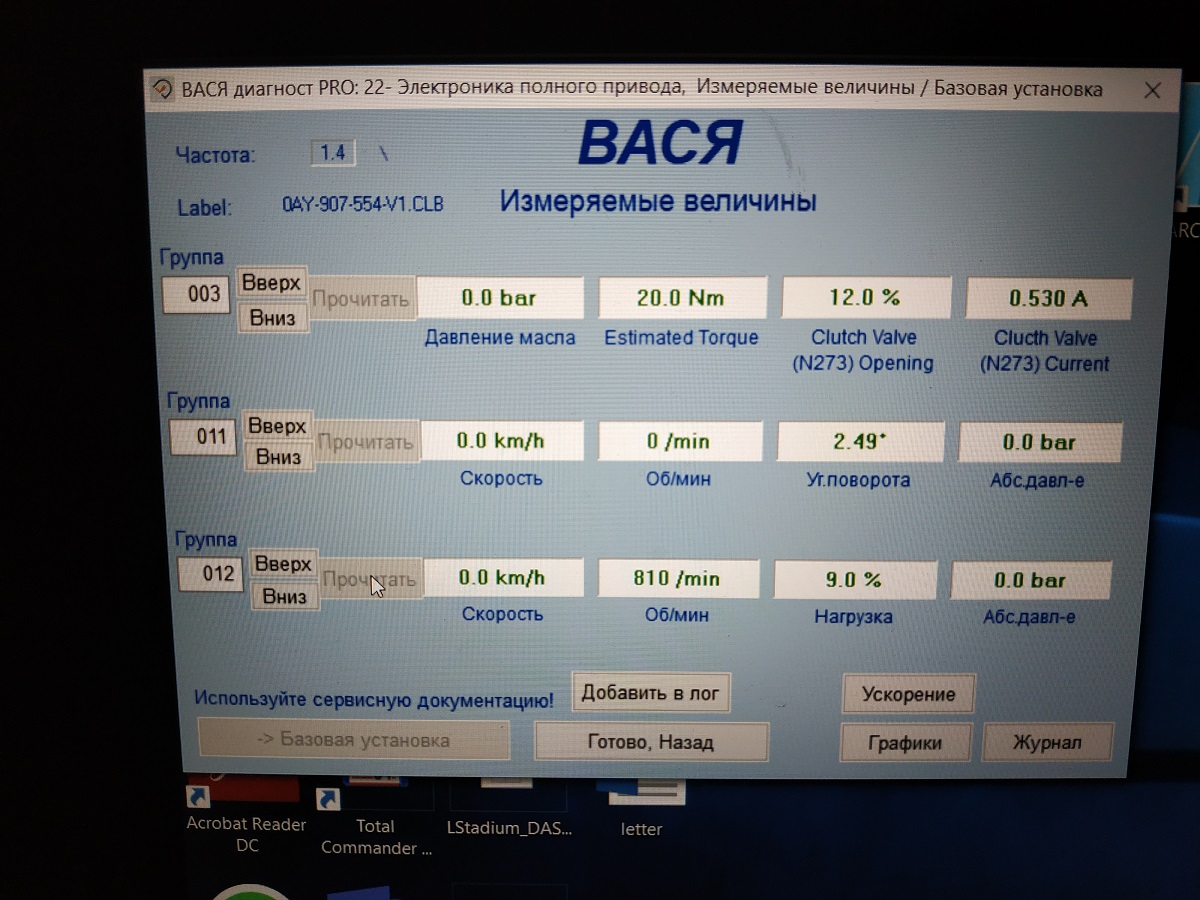Open the Графики graphs window
1200x900 pixels.
905,743
